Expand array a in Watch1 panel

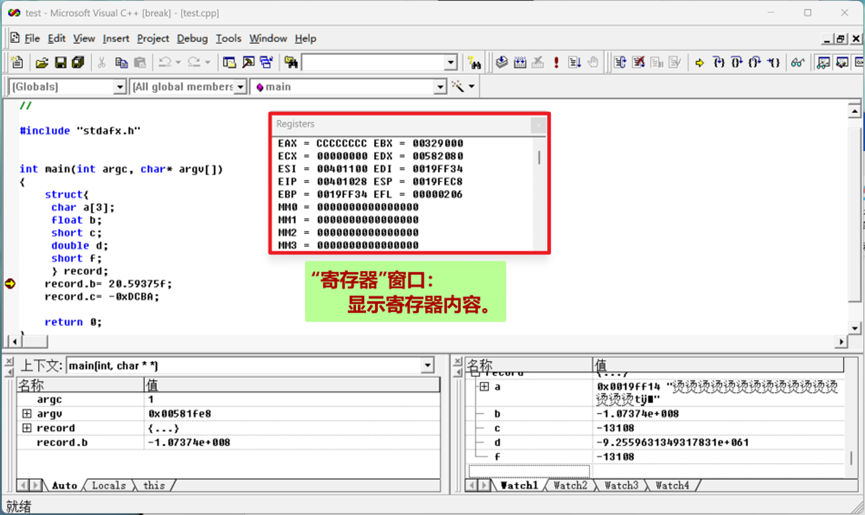tap(484, 387)
